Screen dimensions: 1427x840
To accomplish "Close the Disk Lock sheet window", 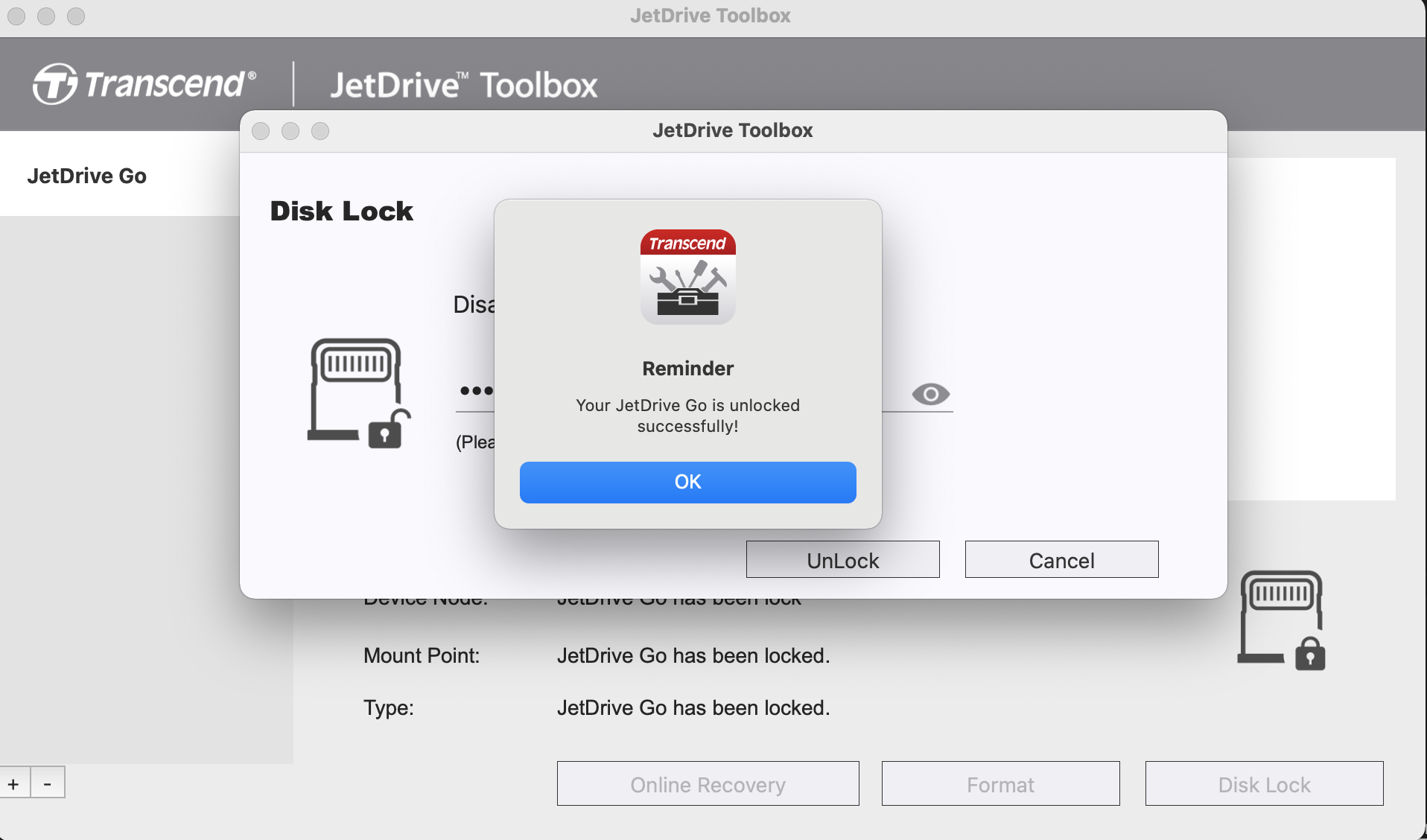I will [x=261, y=131].
